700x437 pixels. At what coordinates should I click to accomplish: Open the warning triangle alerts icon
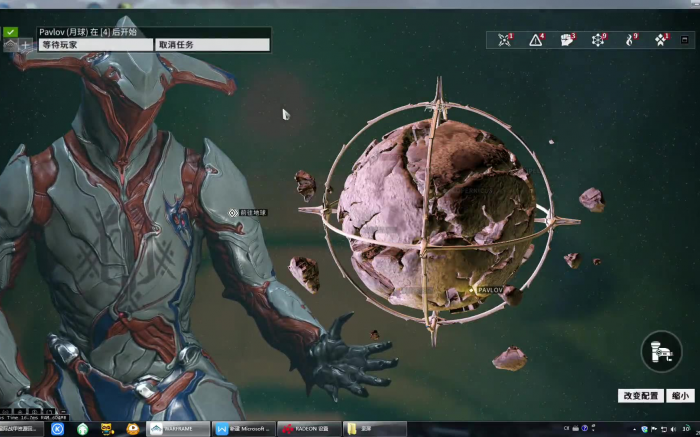pos(536,40)
